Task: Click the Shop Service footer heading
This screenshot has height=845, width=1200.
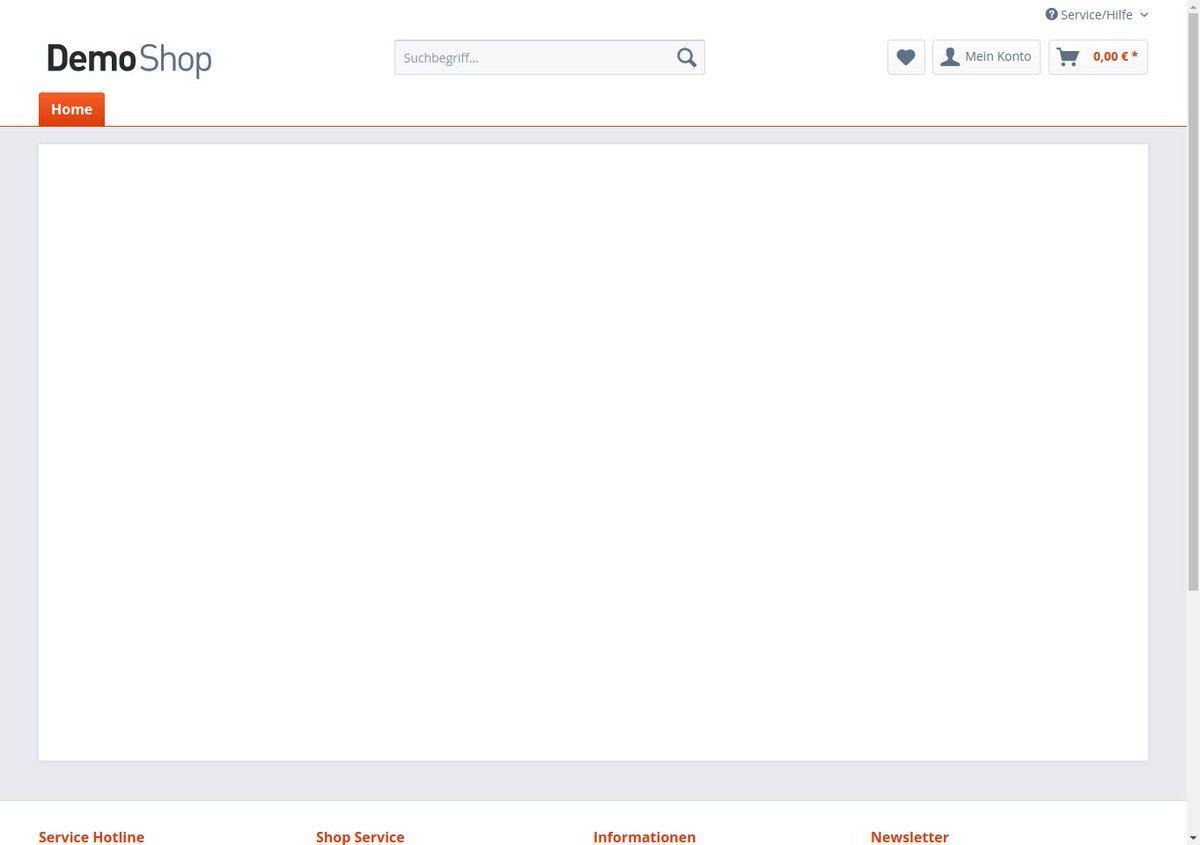Action: 360,837
